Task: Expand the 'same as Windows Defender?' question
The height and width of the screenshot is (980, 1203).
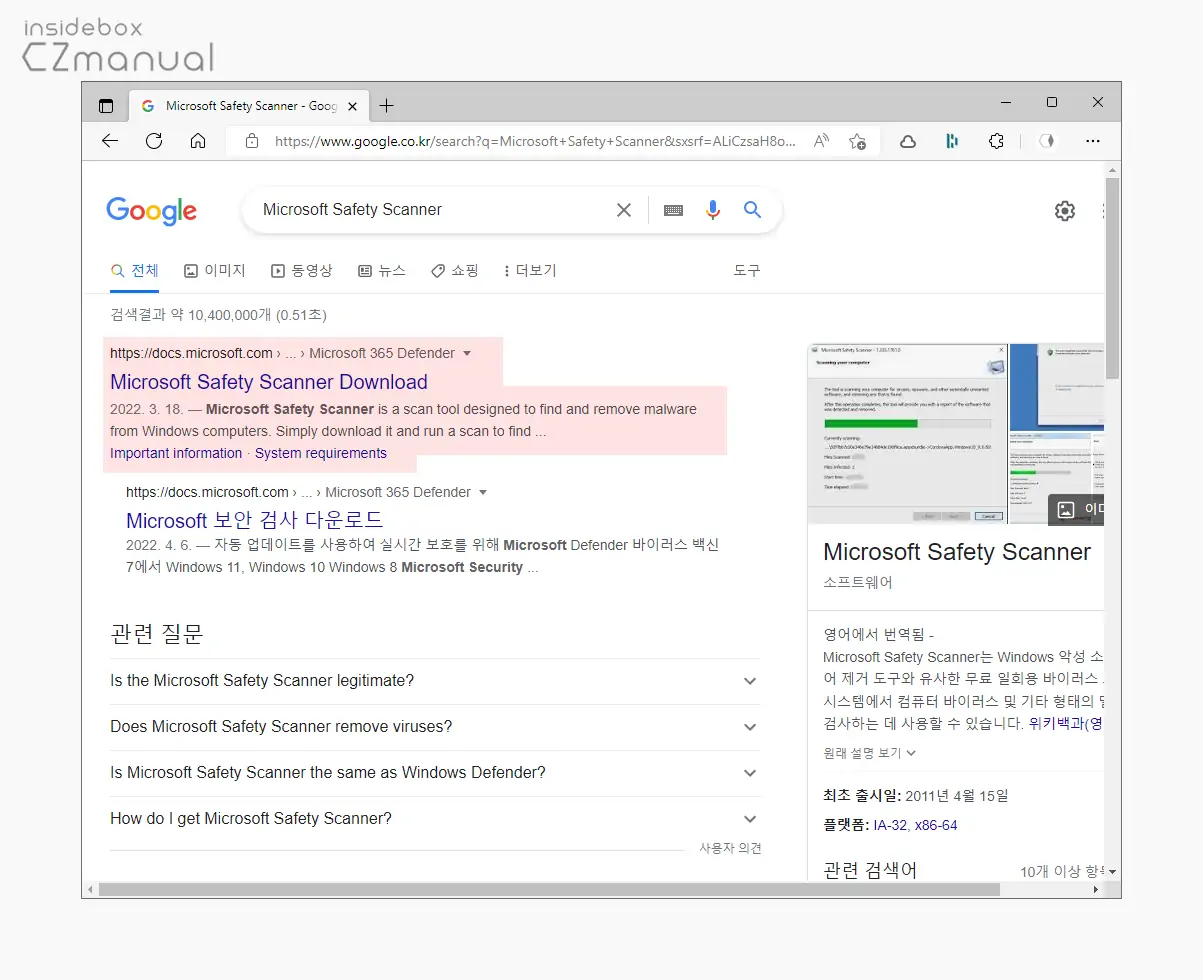Action: coord(435,773)
